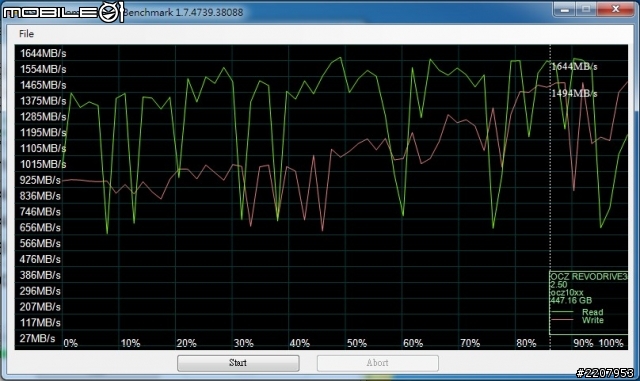Click the Benchmark window title bar text

183,13
